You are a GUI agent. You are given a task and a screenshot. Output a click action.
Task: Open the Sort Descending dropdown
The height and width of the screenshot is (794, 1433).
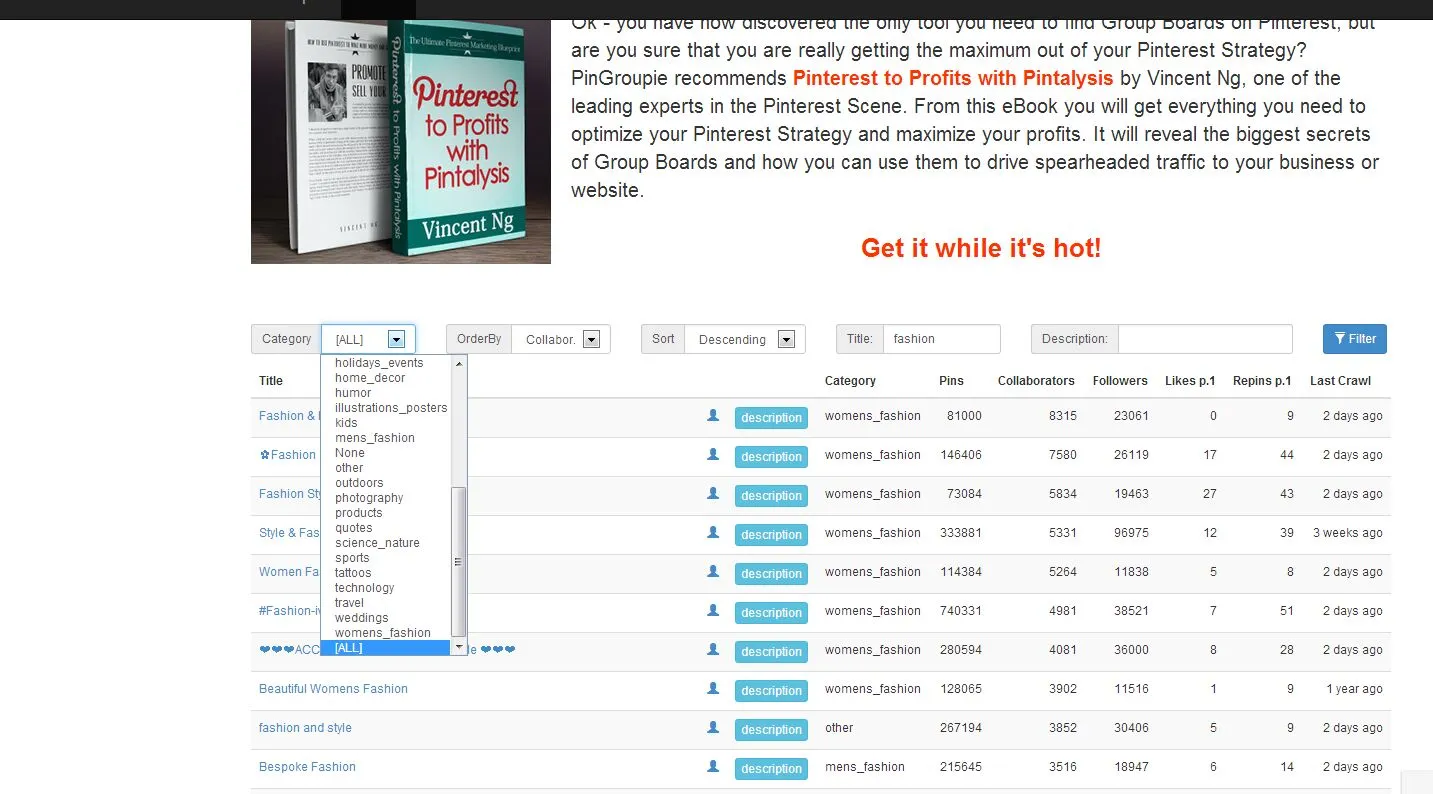point(745,339)
